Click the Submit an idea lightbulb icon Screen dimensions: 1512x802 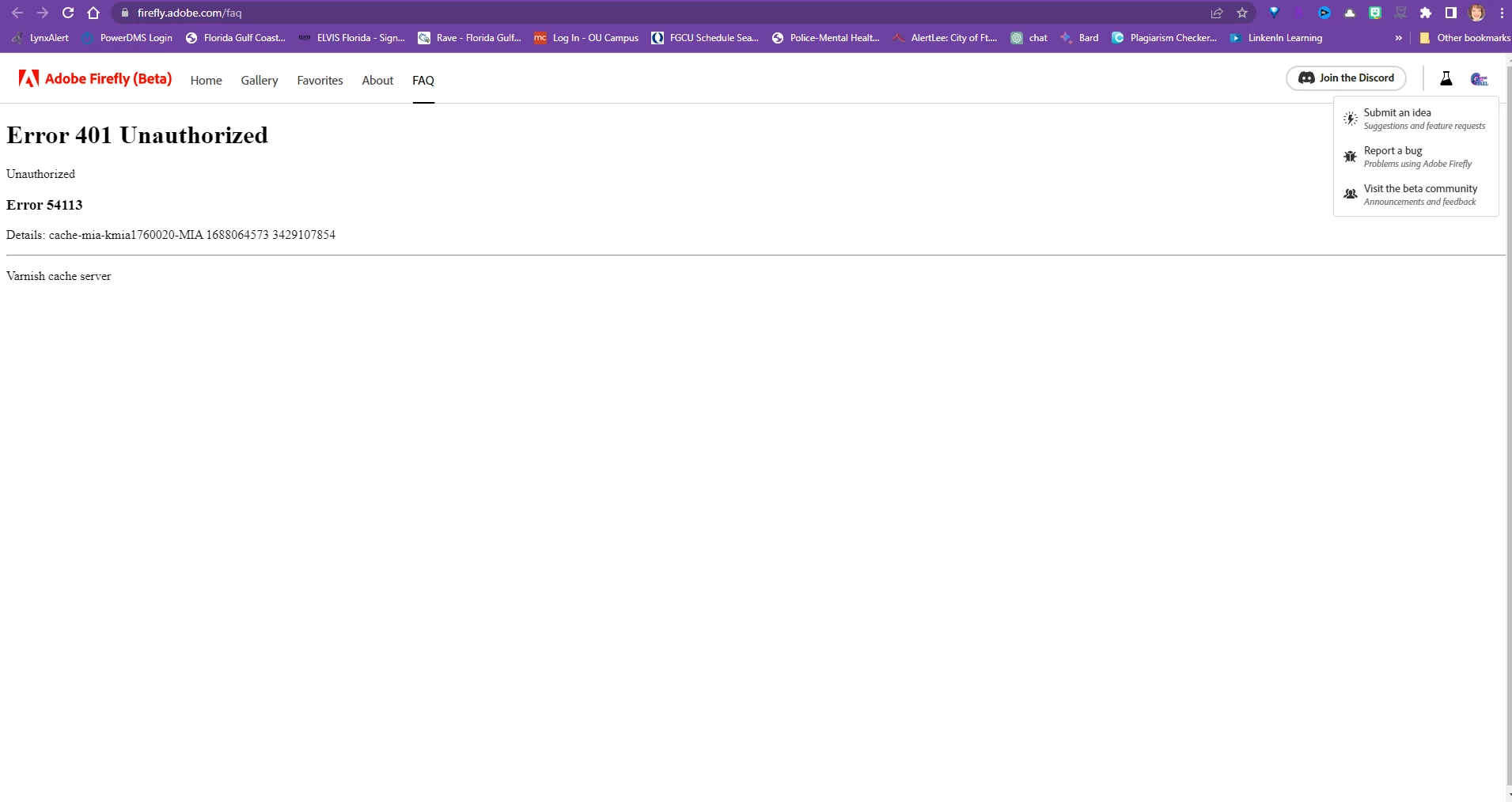click(x=1351, y=119)
